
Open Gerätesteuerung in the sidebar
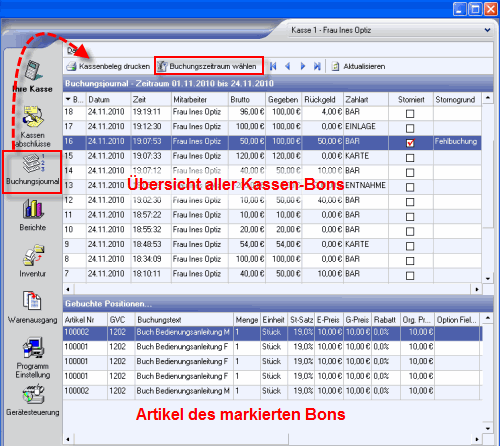(33, 400)
